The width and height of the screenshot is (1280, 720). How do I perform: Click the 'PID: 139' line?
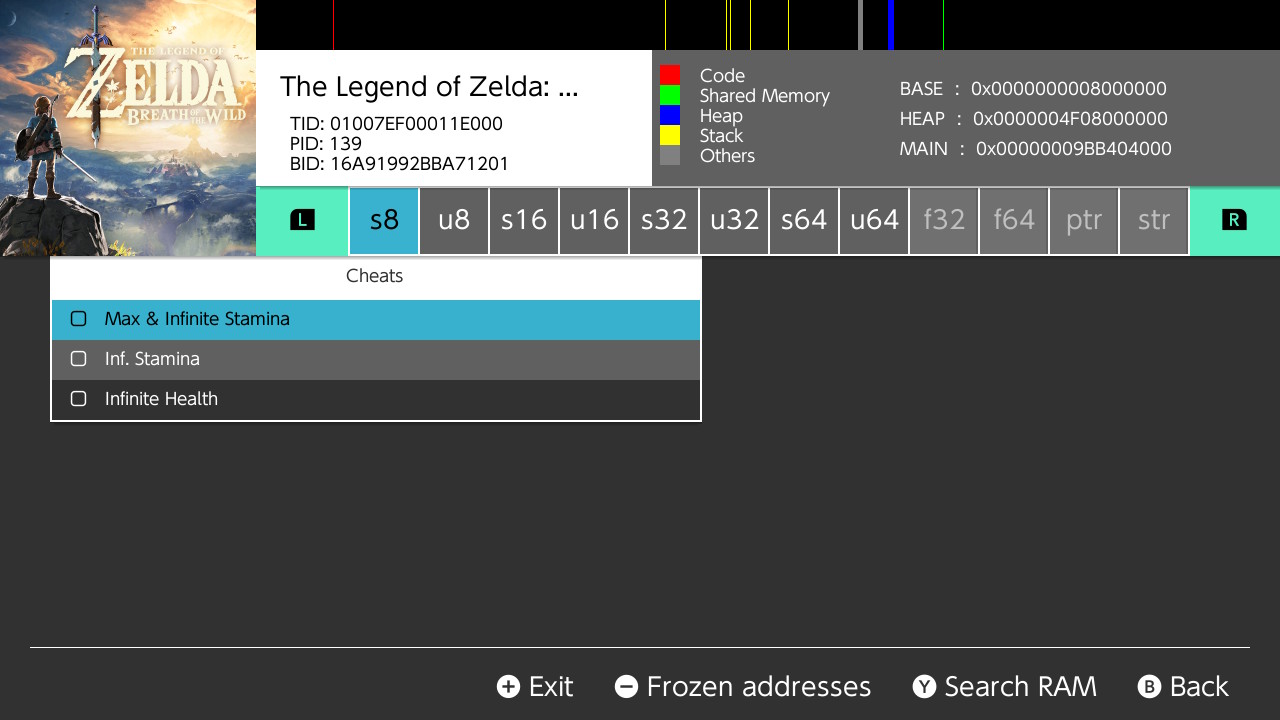326,144
